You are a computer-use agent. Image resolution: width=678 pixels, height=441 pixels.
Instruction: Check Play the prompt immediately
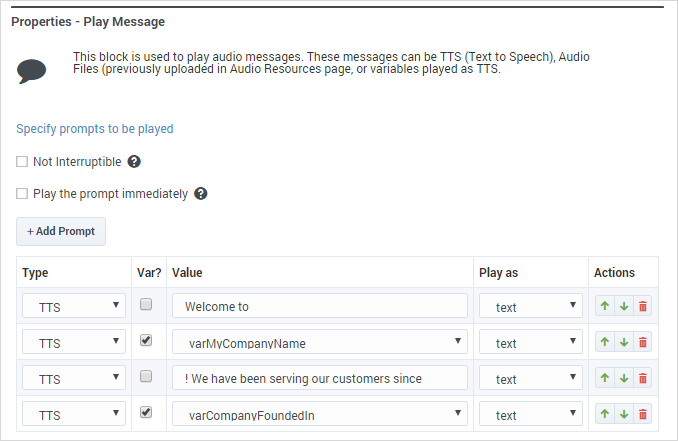tap(22, 193)
